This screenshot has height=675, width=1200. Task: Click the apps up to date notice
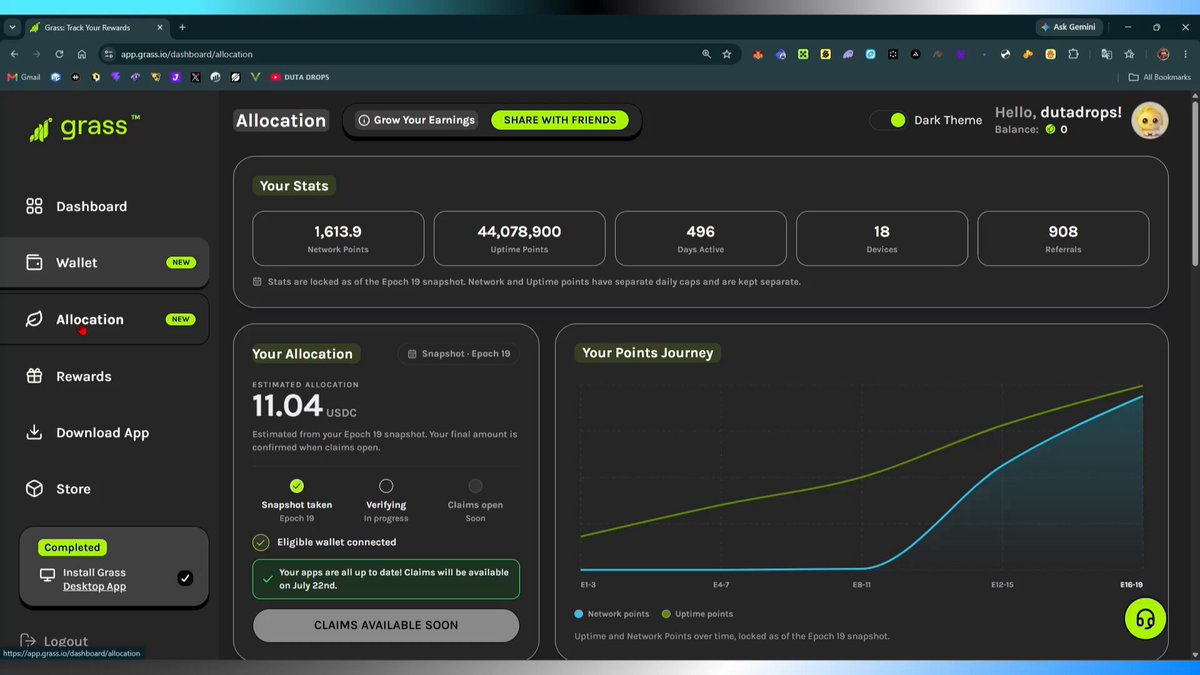tap(386, 579)
